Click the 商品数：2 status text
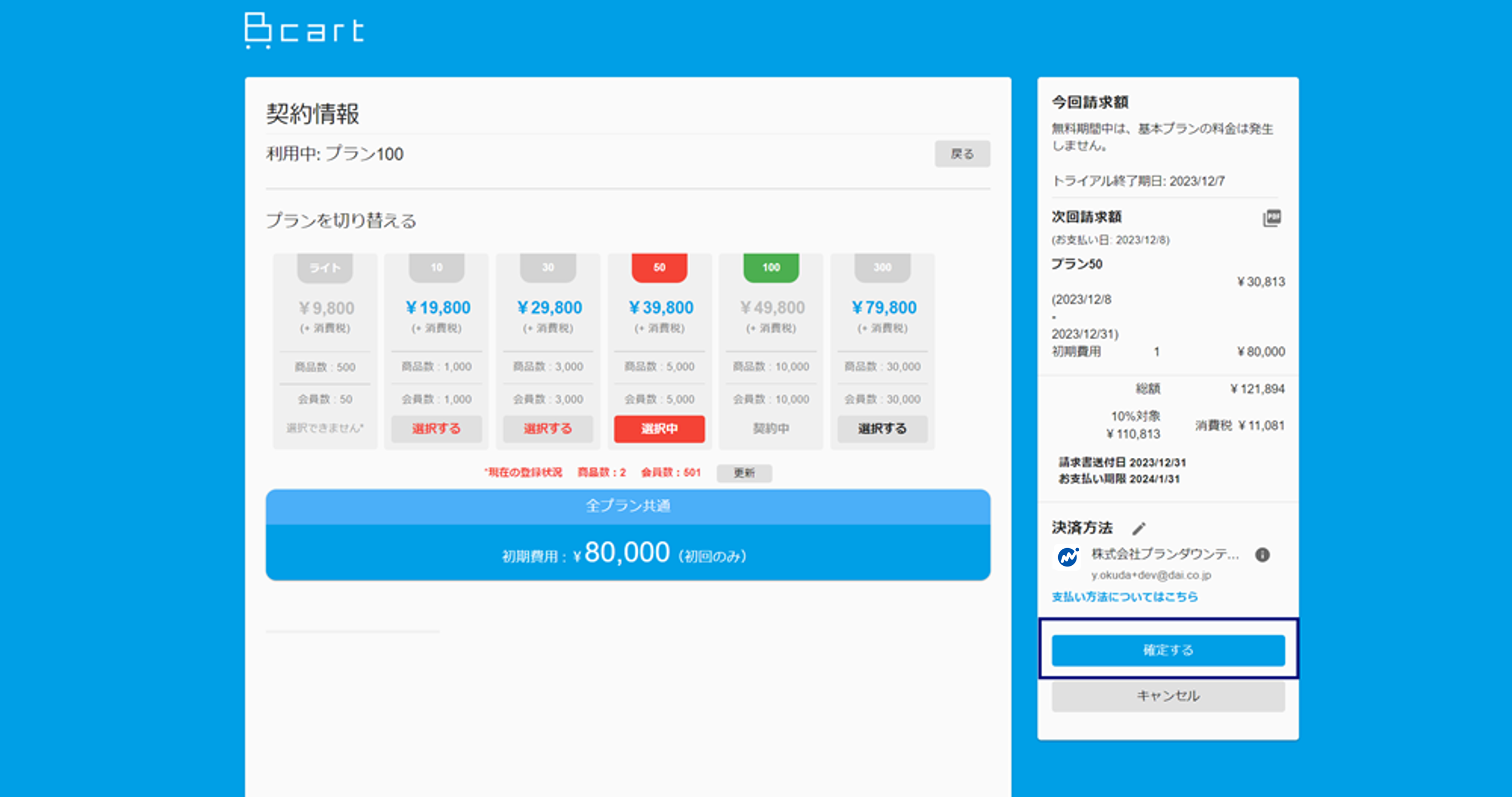Viewport: 1512px width, 797px height. [x=602, y=472]
